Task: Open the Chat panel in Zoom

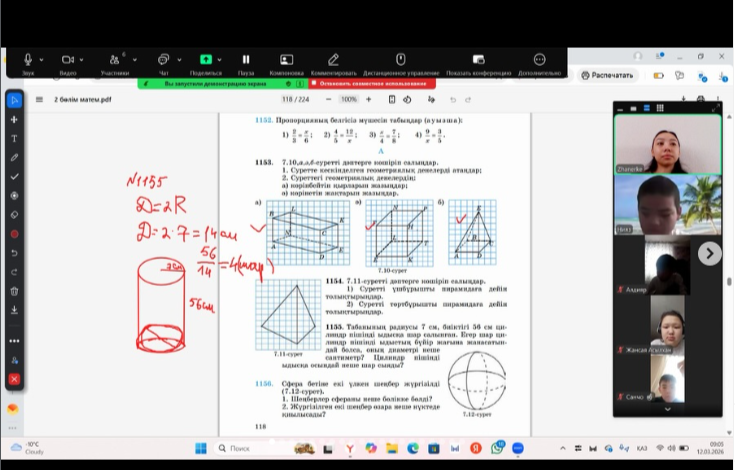Action: (163, 60)
